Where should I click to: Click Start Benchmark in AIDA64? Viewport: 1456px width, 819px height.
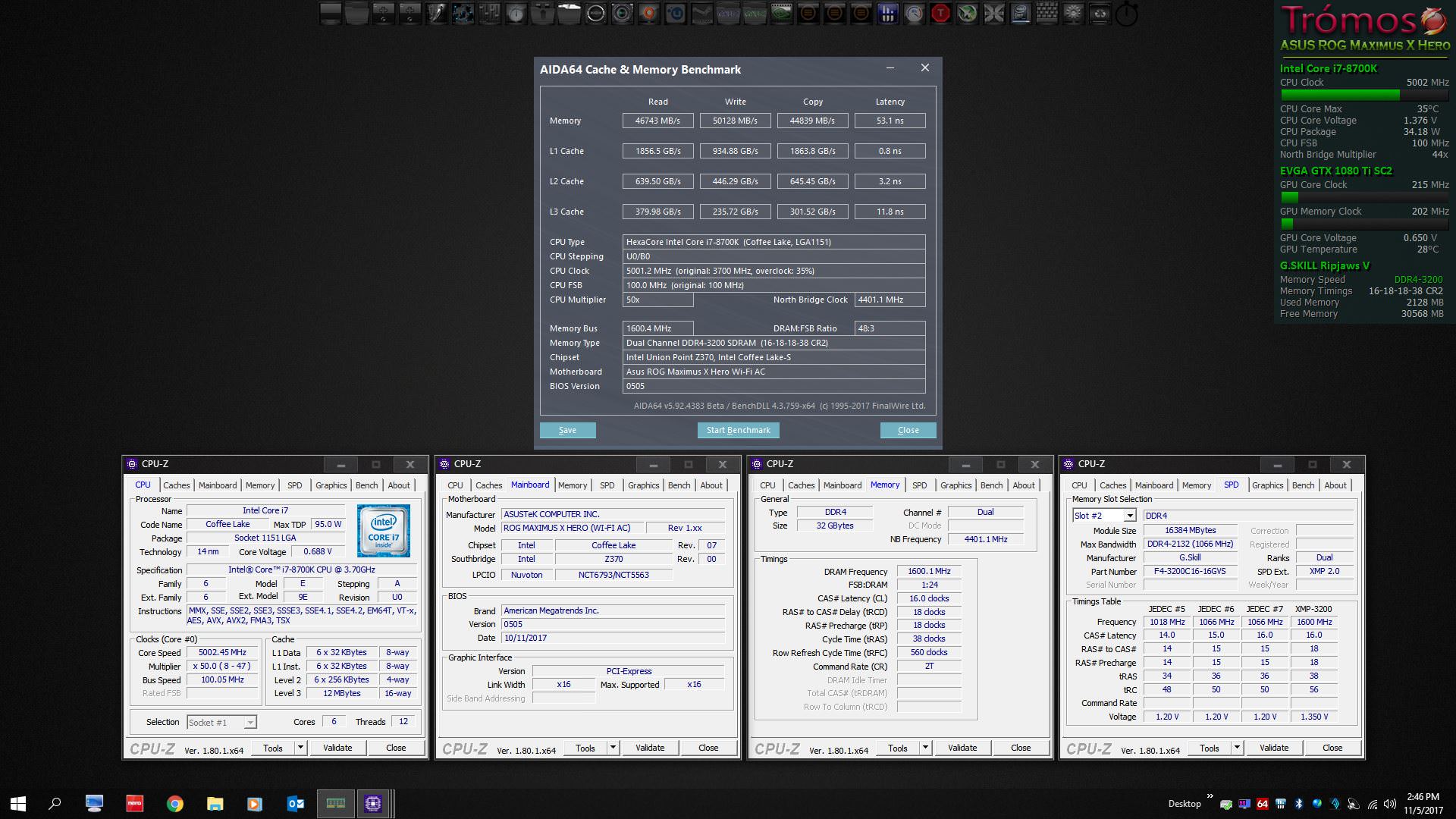click(x=738, y=430)
